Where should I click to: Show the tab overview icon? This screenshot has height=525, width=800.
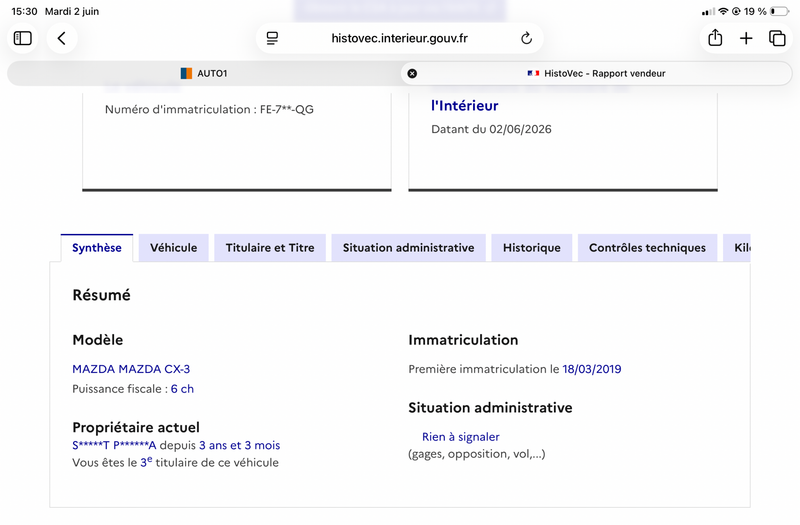pyautogui.click(x=777, y=38)
